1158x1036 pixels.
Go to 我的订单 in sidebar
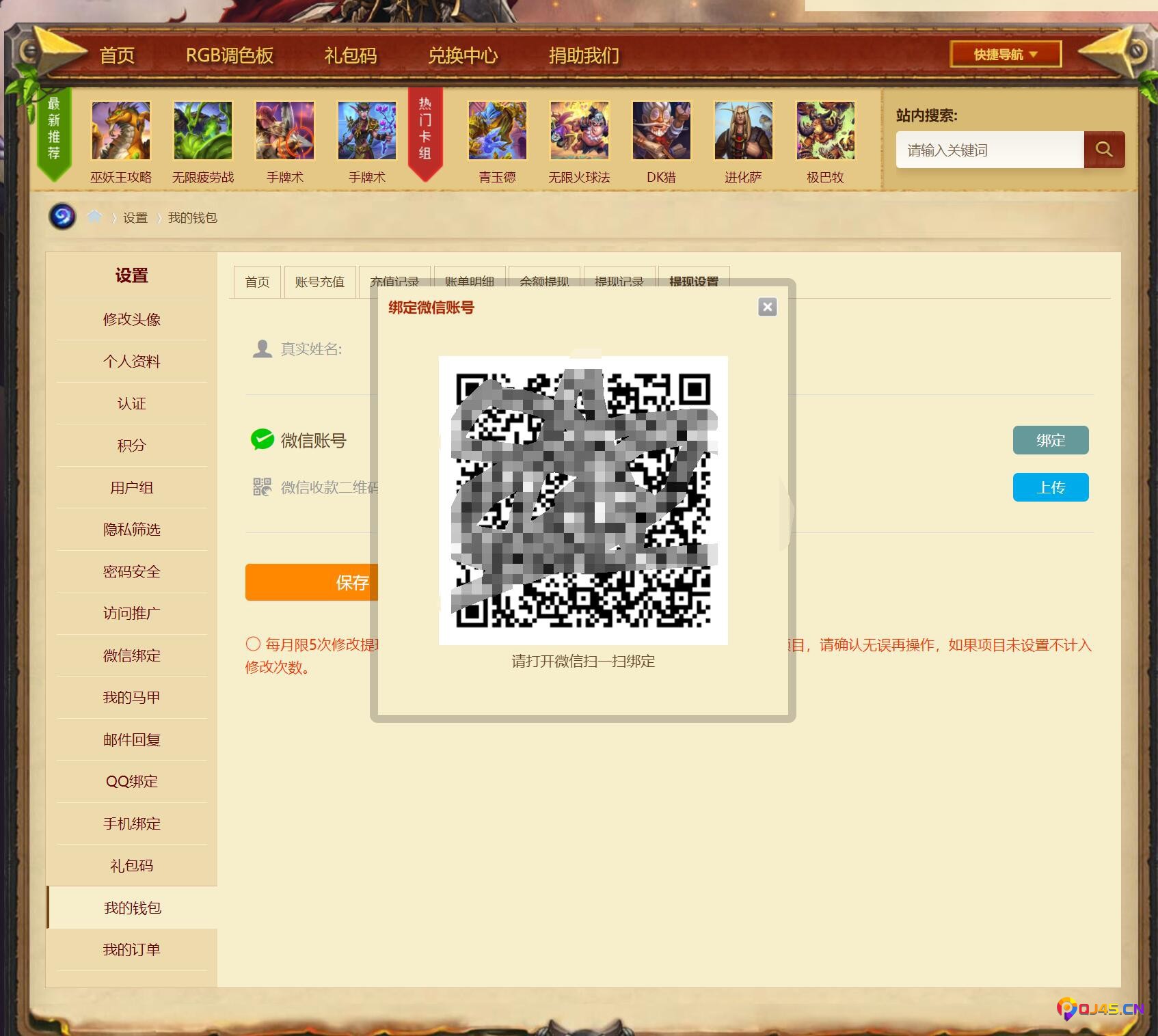point(131,950)
